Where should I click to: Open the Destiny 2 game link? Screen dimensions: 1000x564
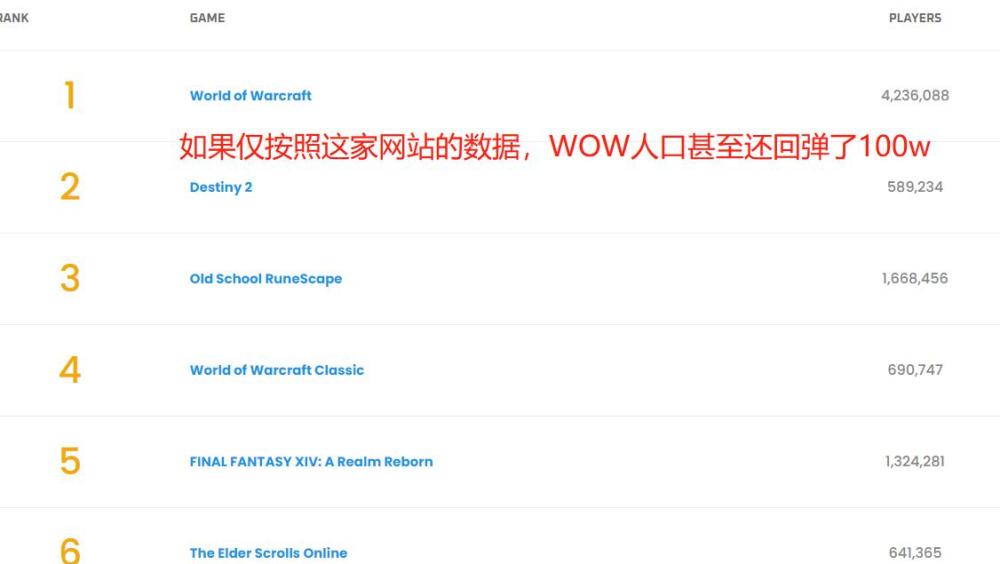[x=221, y=187]
